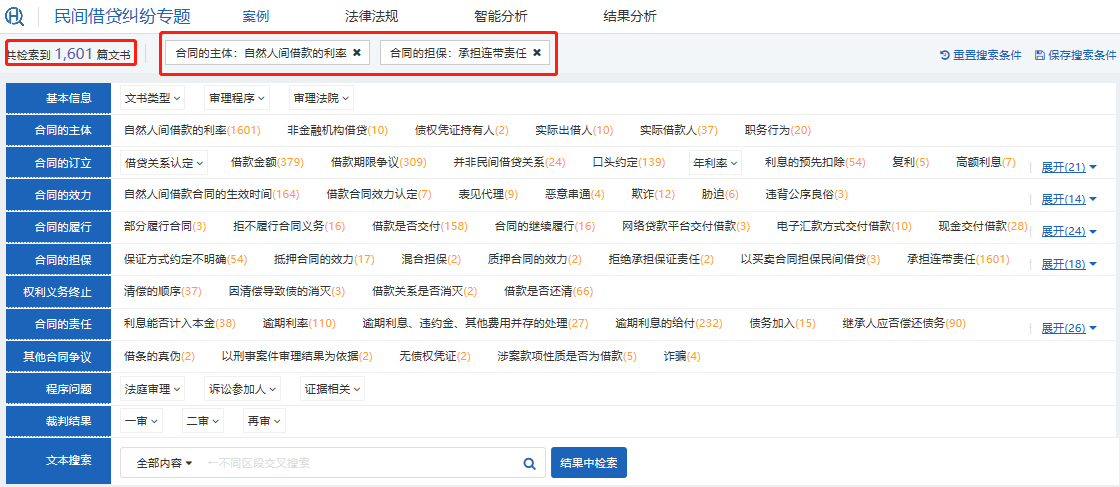Click the 保存搜索条件 save icon
This screenshot has height=487, width=1120.
[1040, 55]
